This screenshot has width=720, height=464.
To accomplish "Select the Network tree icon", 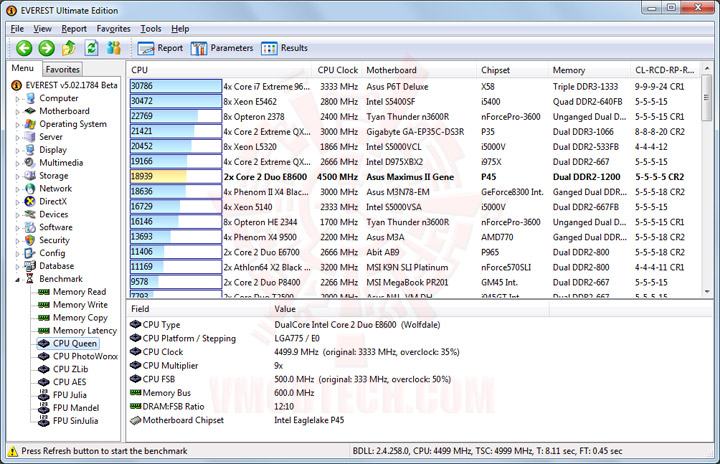I will (30, 188).
